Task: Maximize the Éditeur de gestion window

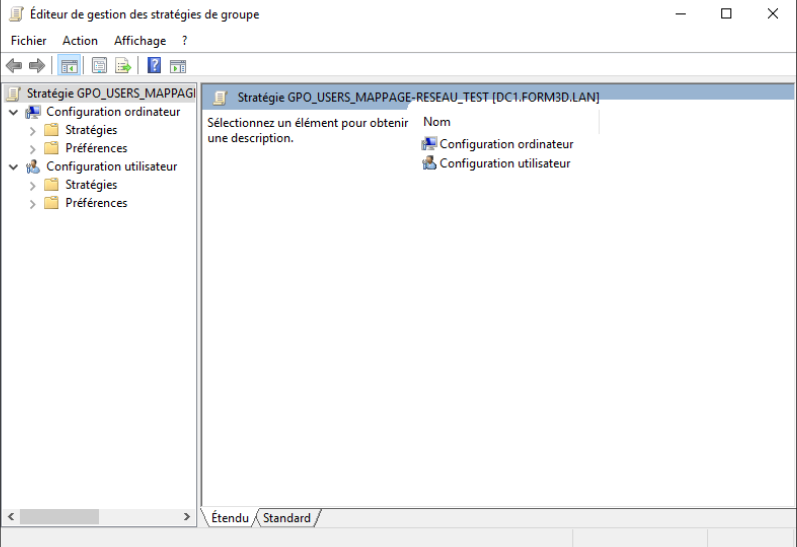Action: point(726,14)
